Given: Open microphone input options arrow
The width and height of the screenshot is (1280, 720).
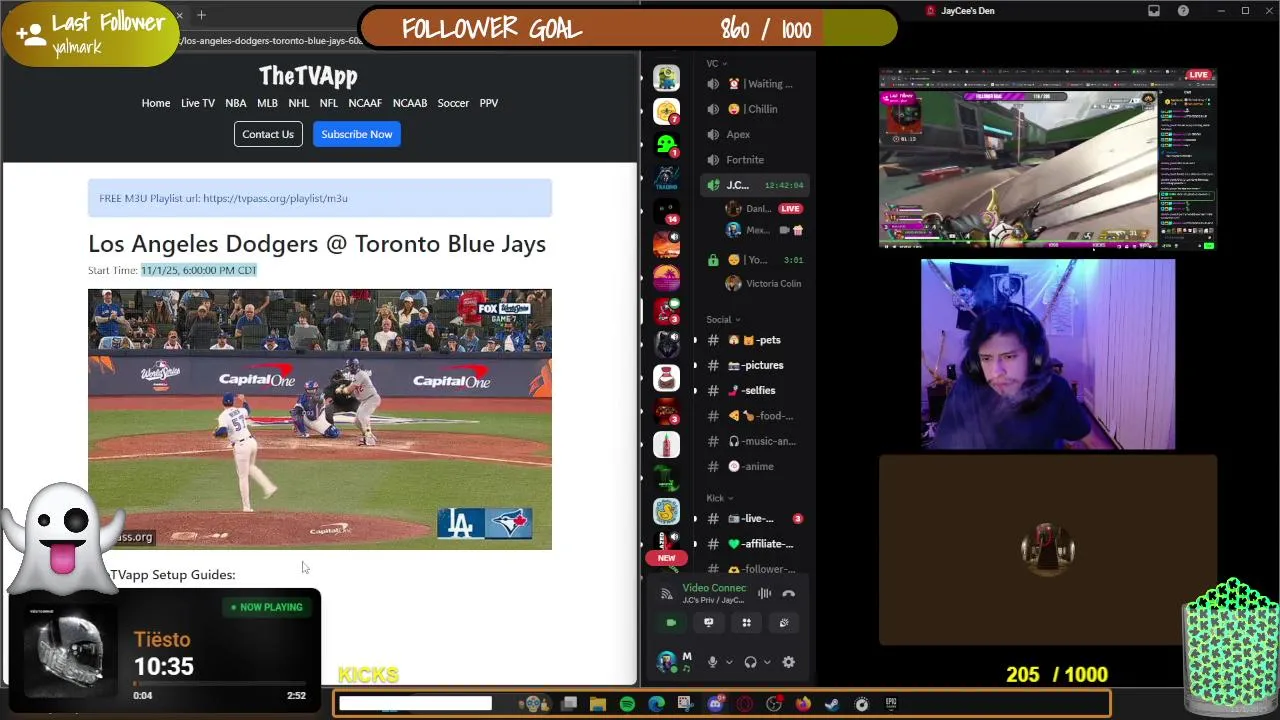Looking at the screenshot, I should point(729,662).
